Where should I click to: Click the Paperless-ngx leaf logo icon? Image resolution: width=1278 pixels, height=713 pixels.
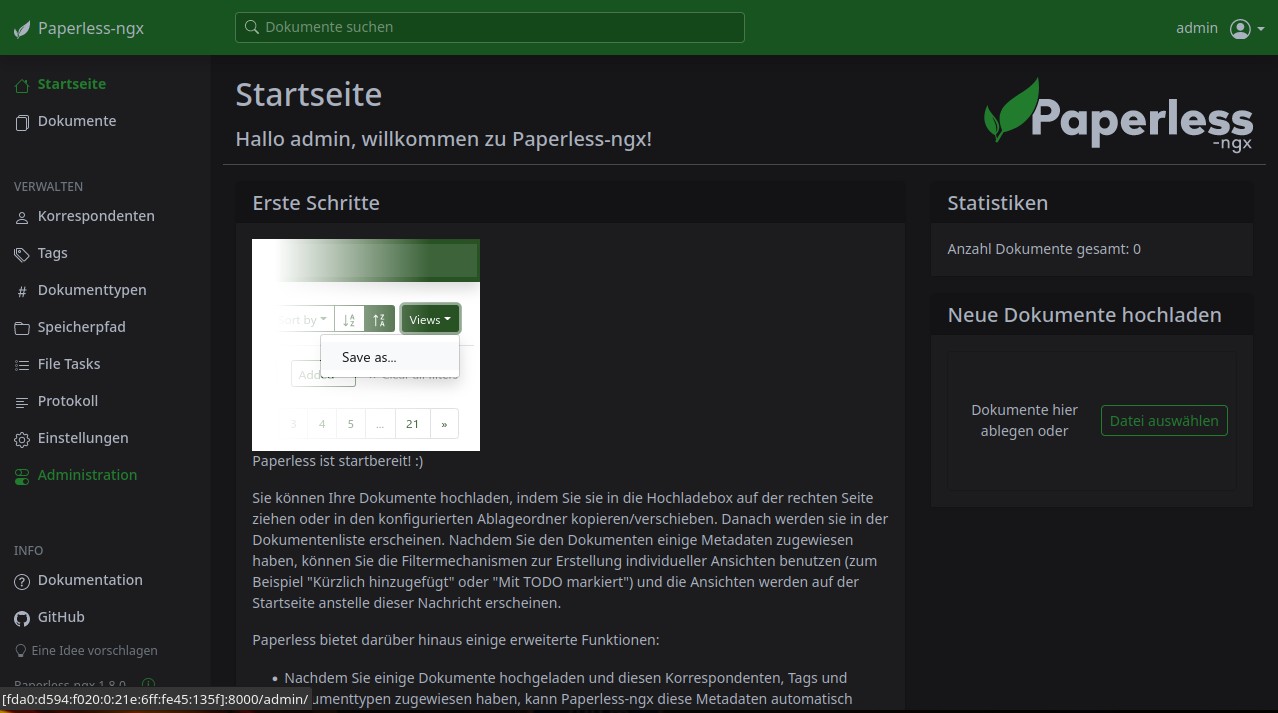pyautogui.click(x=22, y=28)
